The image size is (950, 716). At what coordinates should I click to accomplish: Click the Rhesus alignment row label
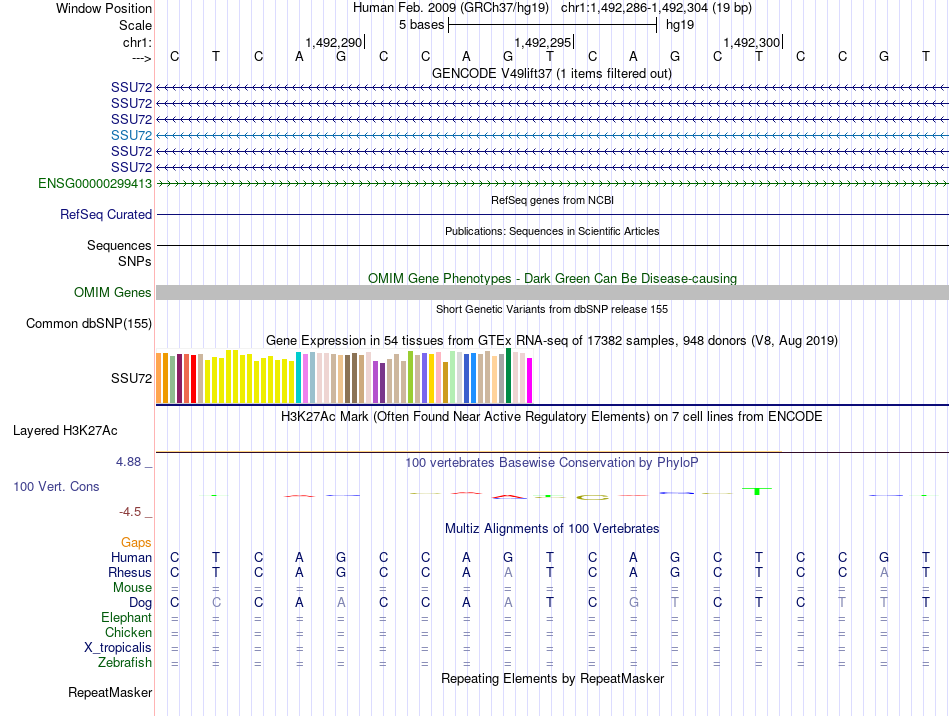(130, 572)
